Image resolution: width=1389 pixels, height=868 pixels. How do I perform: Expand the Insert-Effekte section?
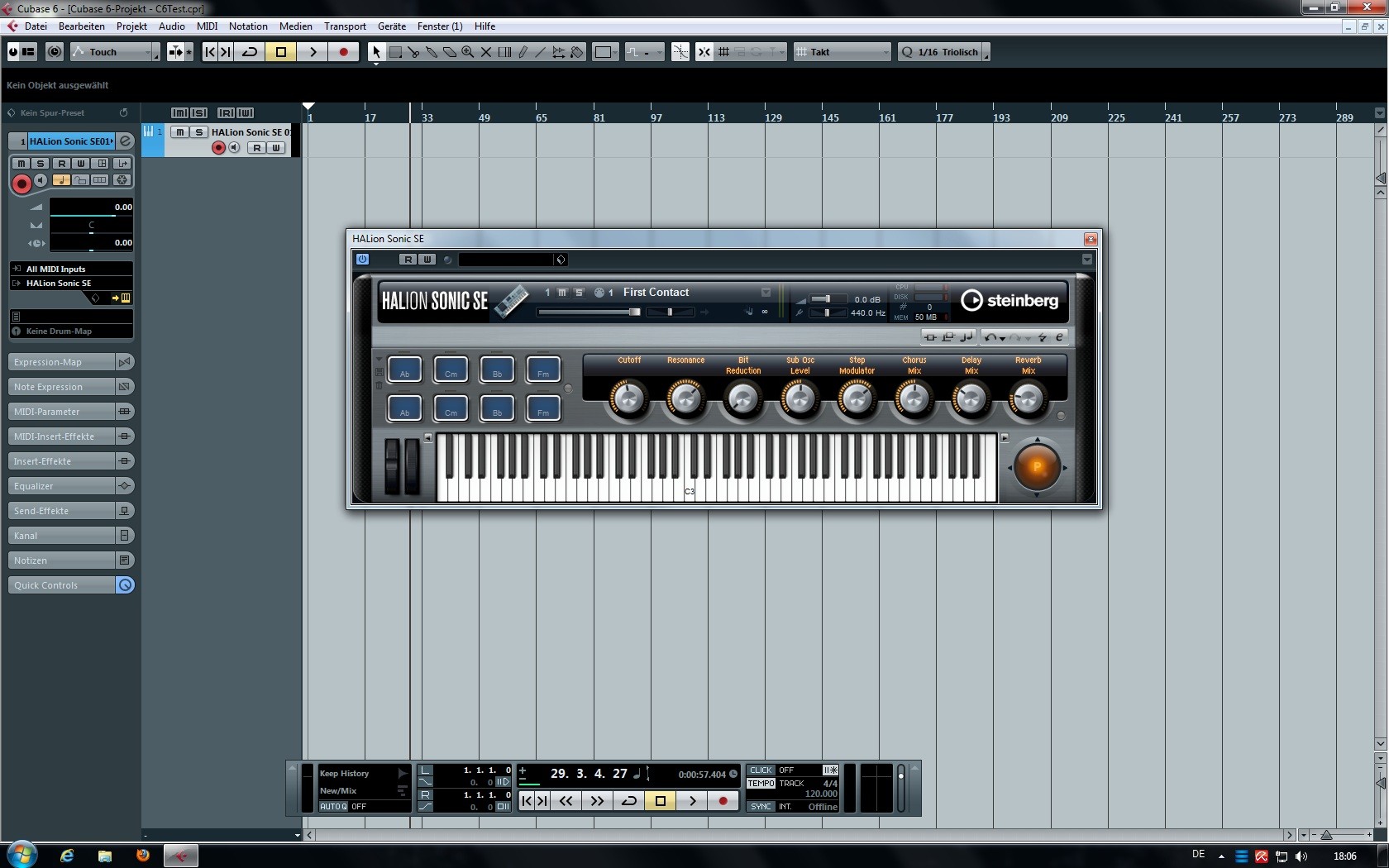pyautogui.click(x=62, y=461)
